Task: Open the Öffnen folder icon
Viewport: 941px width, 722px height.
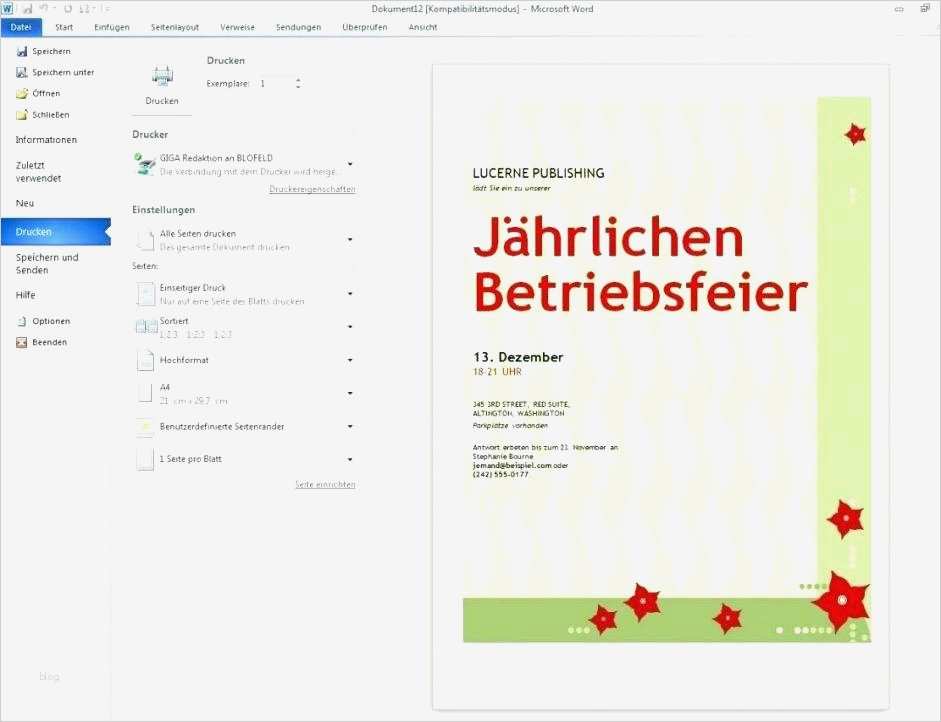Action: click(x=20, y=93)
